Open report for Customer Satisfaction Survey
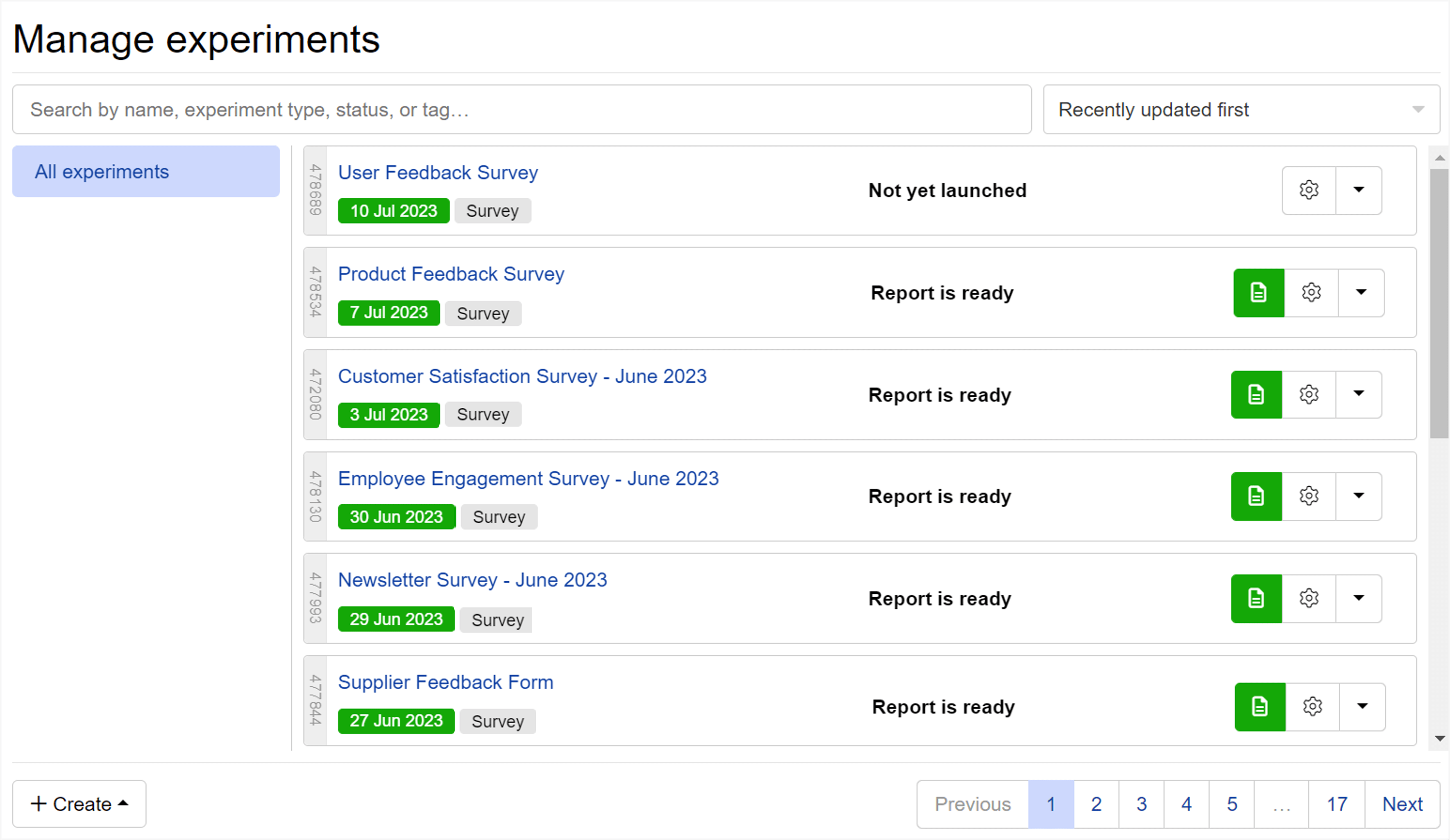This screenshot has height=840, width=1450. click(x=1256, y=395)
